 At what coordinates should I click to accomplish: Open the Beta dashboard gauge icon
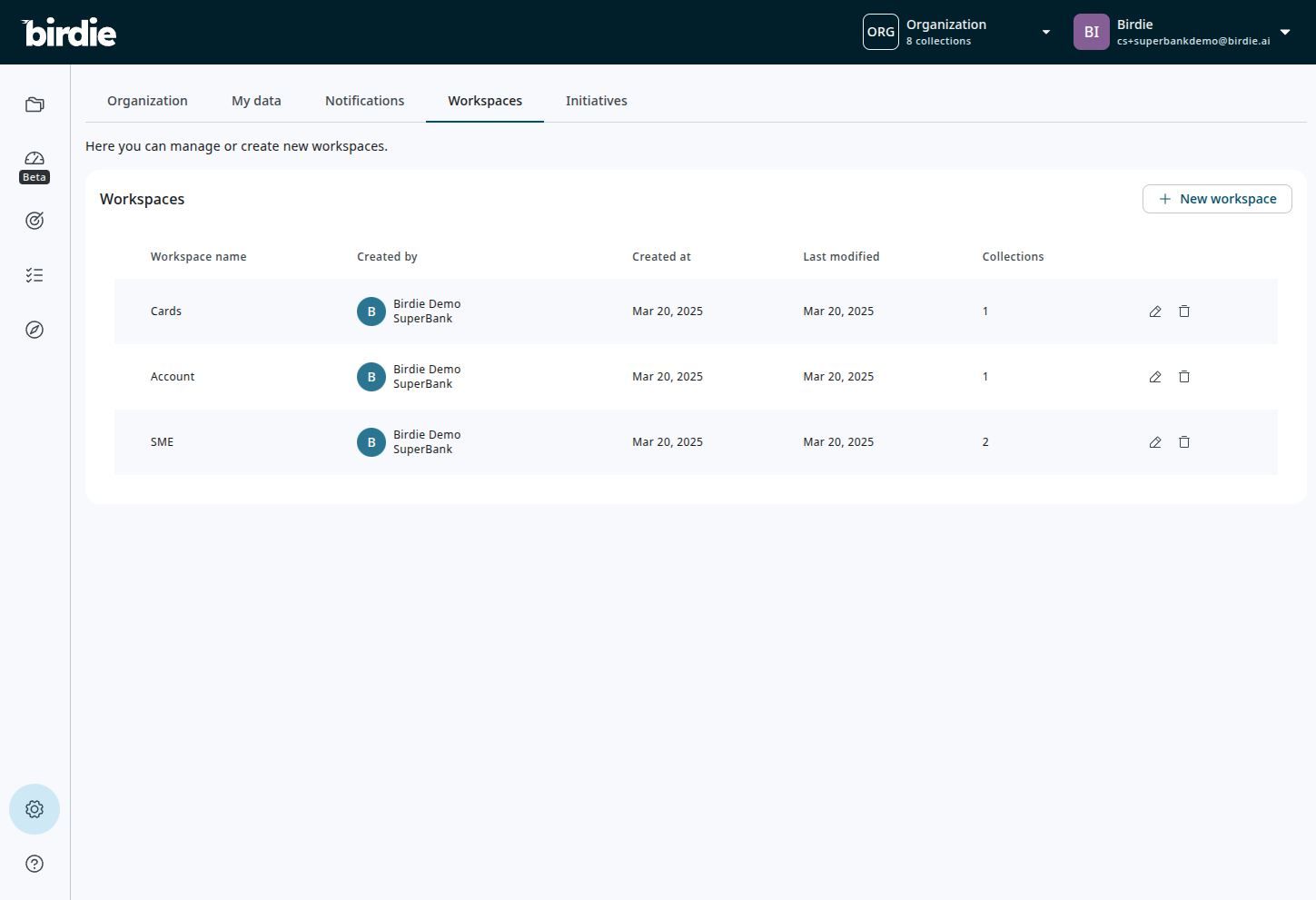[35, 159]
